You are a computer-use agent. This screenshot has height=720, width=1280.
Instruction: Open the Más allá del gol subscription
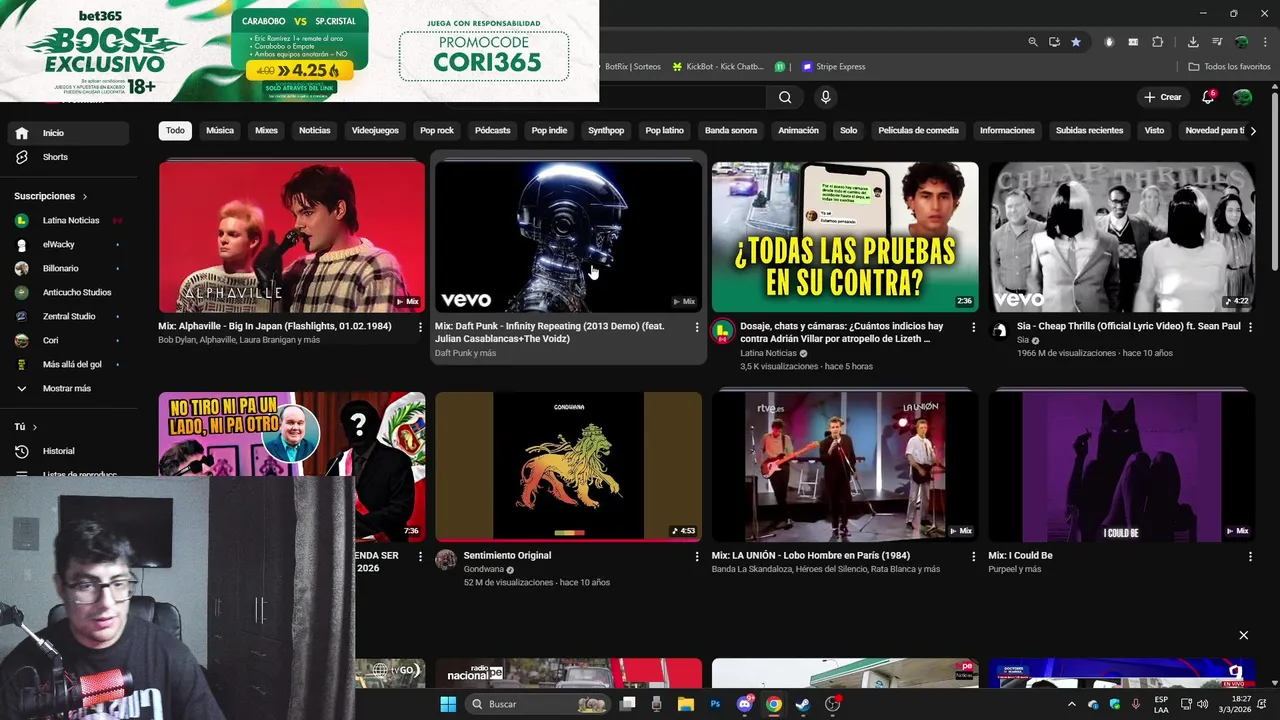[67, 364]
